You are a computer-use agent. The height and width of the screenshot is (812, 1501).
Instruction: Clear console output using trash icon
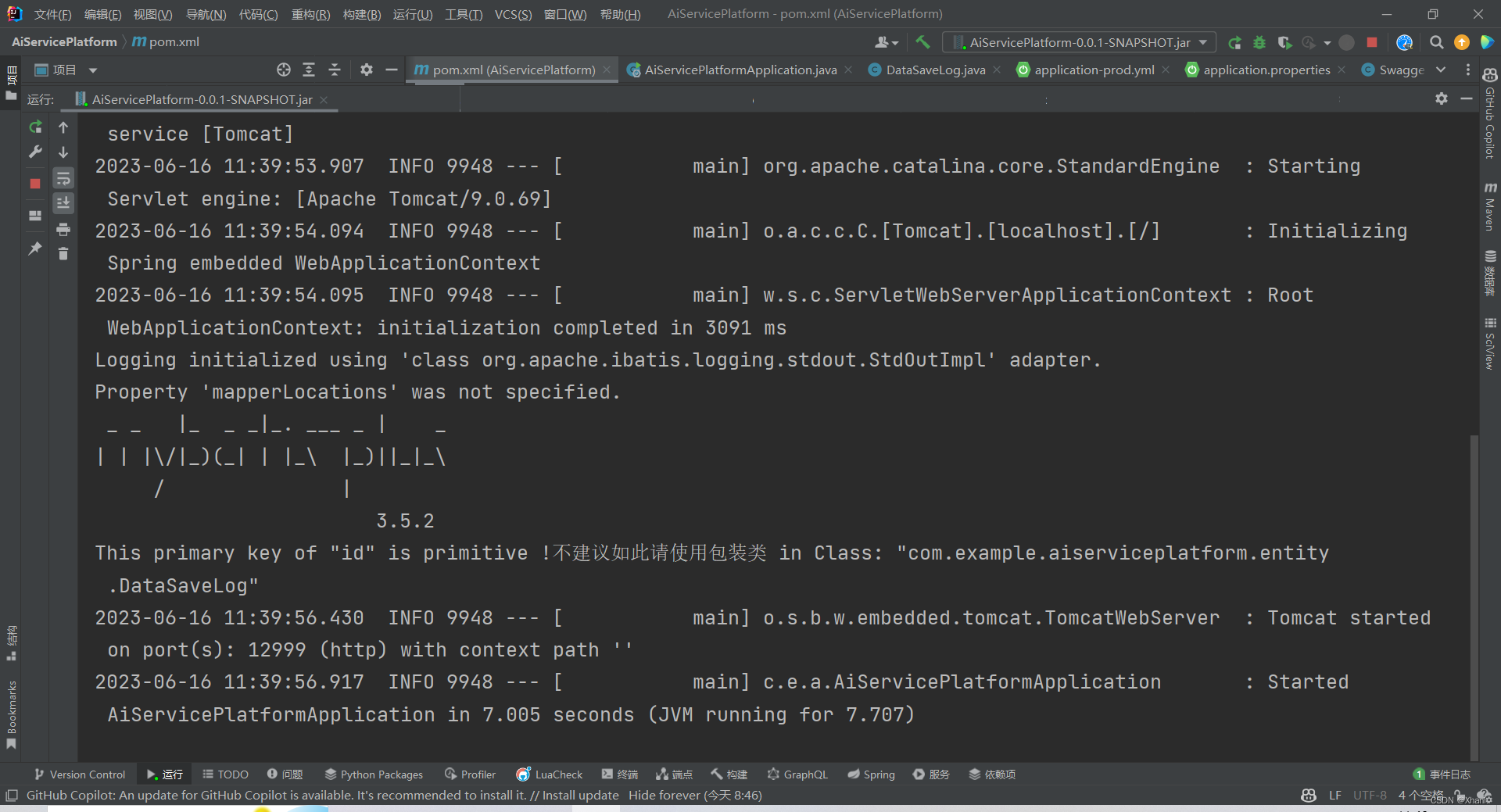(x=63, y=254)
